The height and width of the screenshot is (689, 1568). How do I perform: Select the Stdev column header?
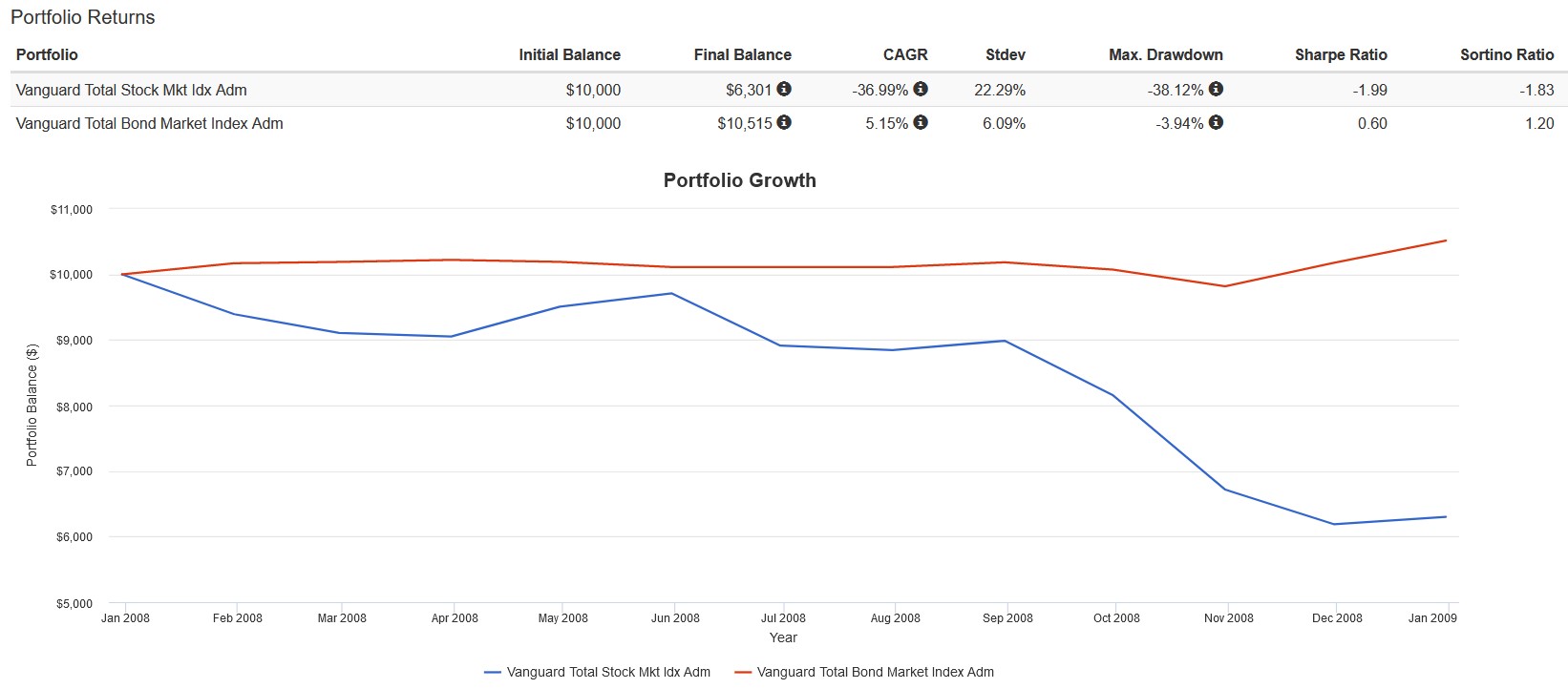click(x=1006, y=54)
